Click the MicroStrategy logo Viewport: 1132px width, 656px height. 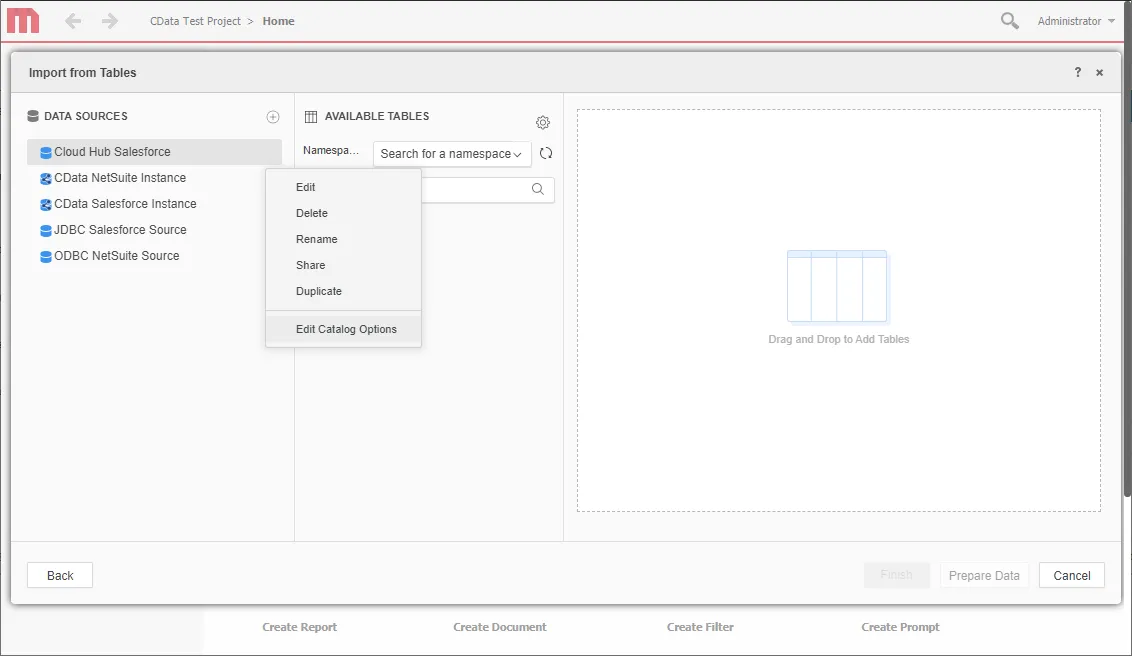(x=21, y=20)
